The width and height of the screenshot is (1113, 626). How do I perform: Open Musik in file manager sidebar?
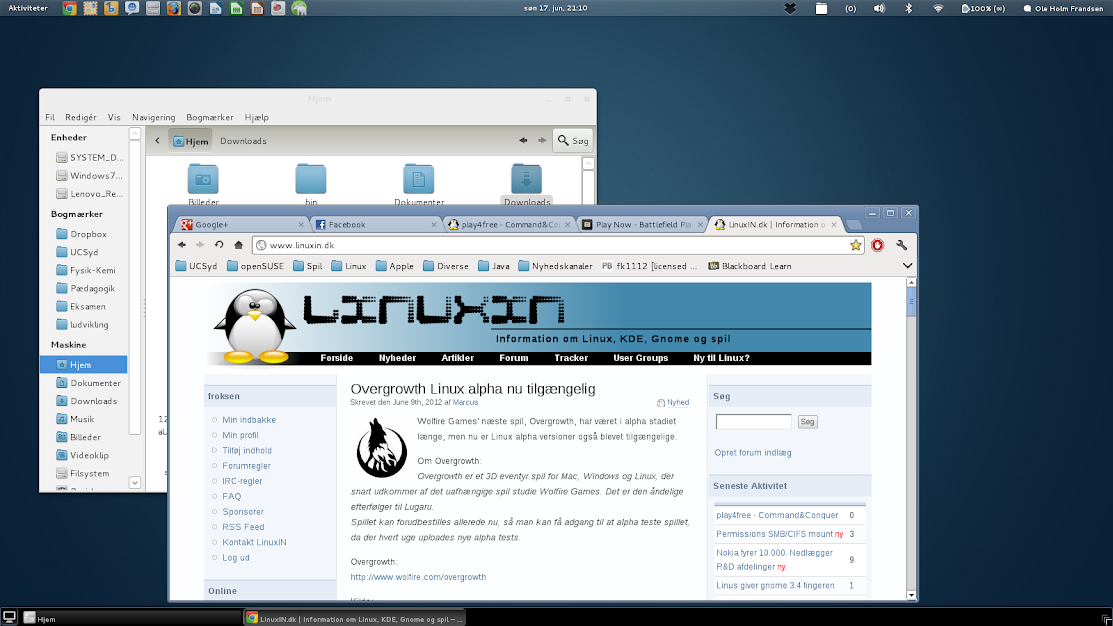pyautogui.click(x=75, y=419)
